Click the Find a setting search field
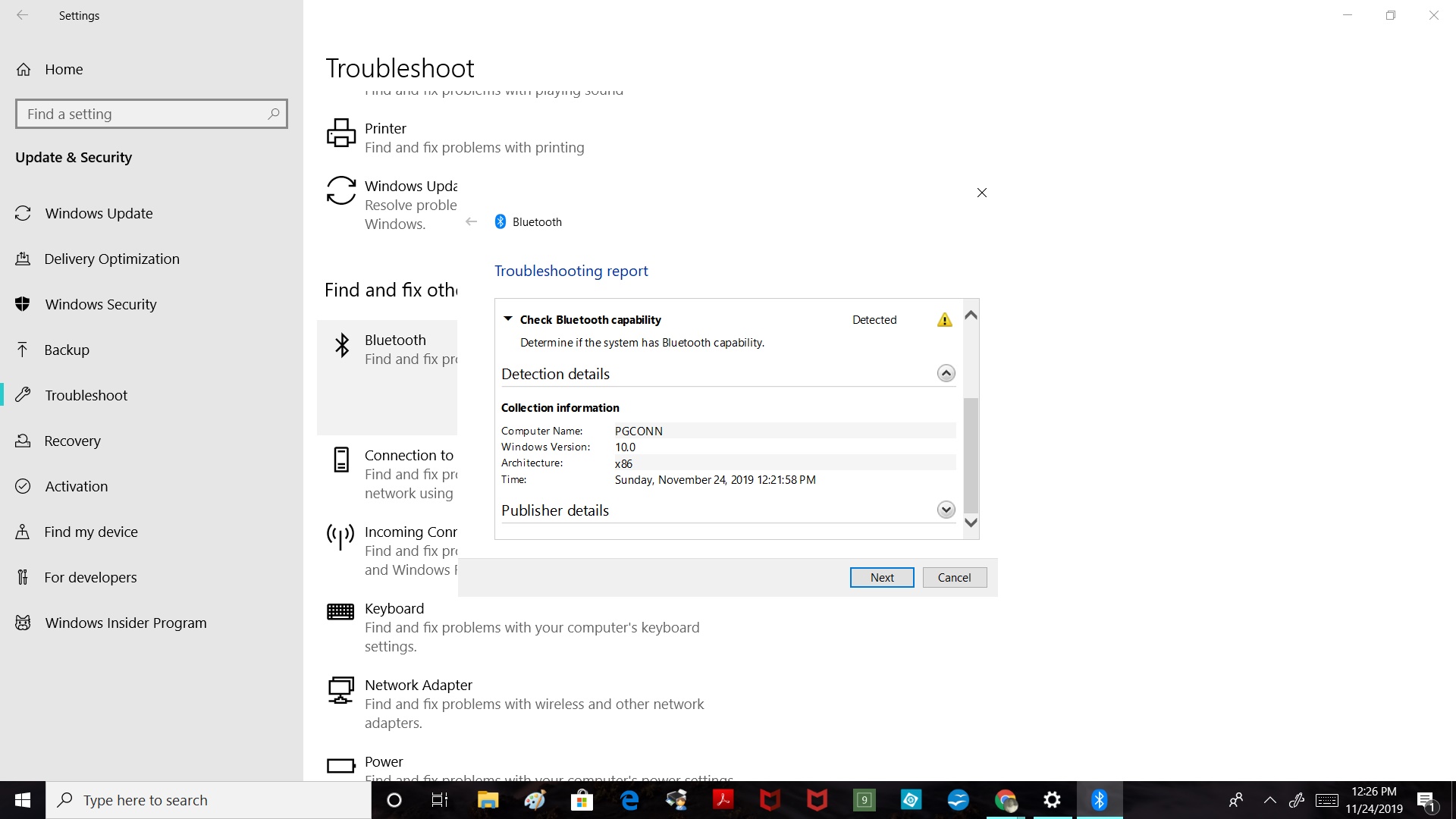Viewport: 1456px width, 819px height. click(151, 113)
